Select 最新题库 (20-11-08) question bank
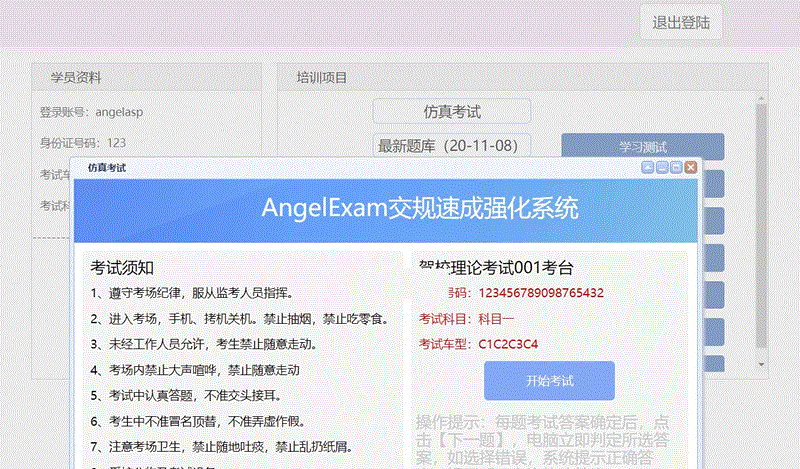 (x=451, y=146)
